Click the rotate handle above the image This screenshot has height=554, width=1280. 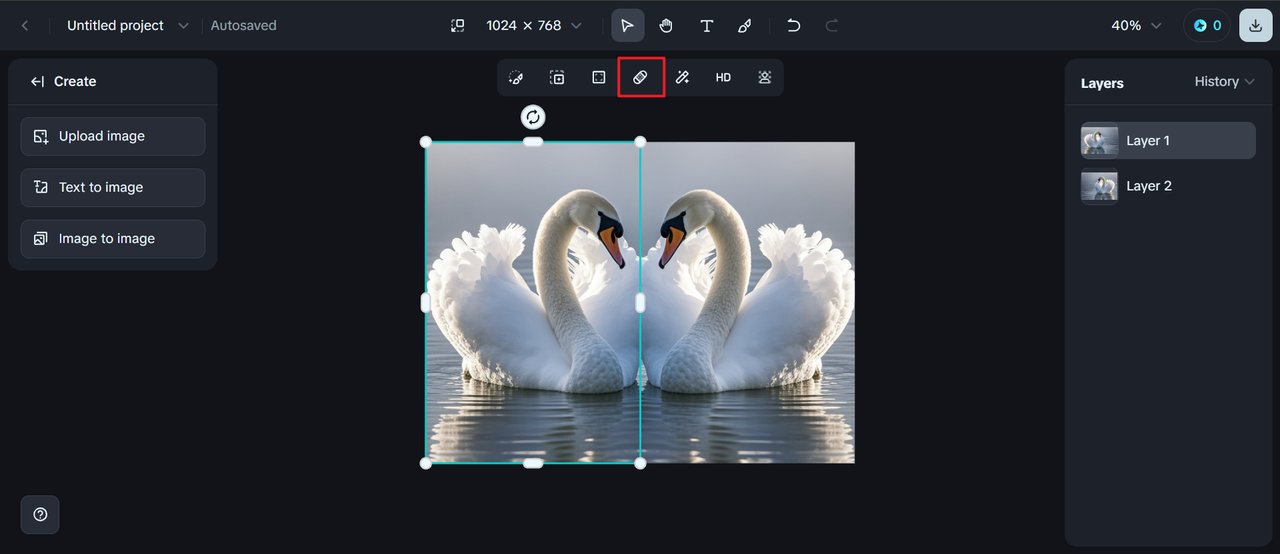pyautogui.click(x=533, y=117)
